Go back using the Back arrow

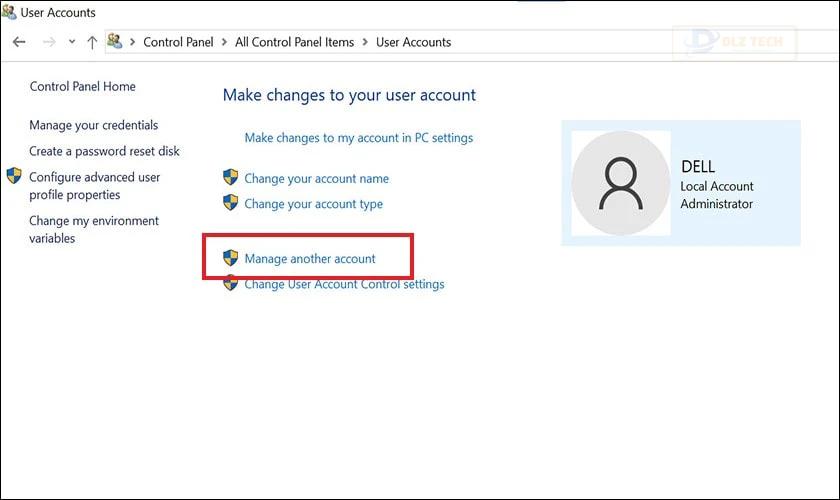click(19, 42)
